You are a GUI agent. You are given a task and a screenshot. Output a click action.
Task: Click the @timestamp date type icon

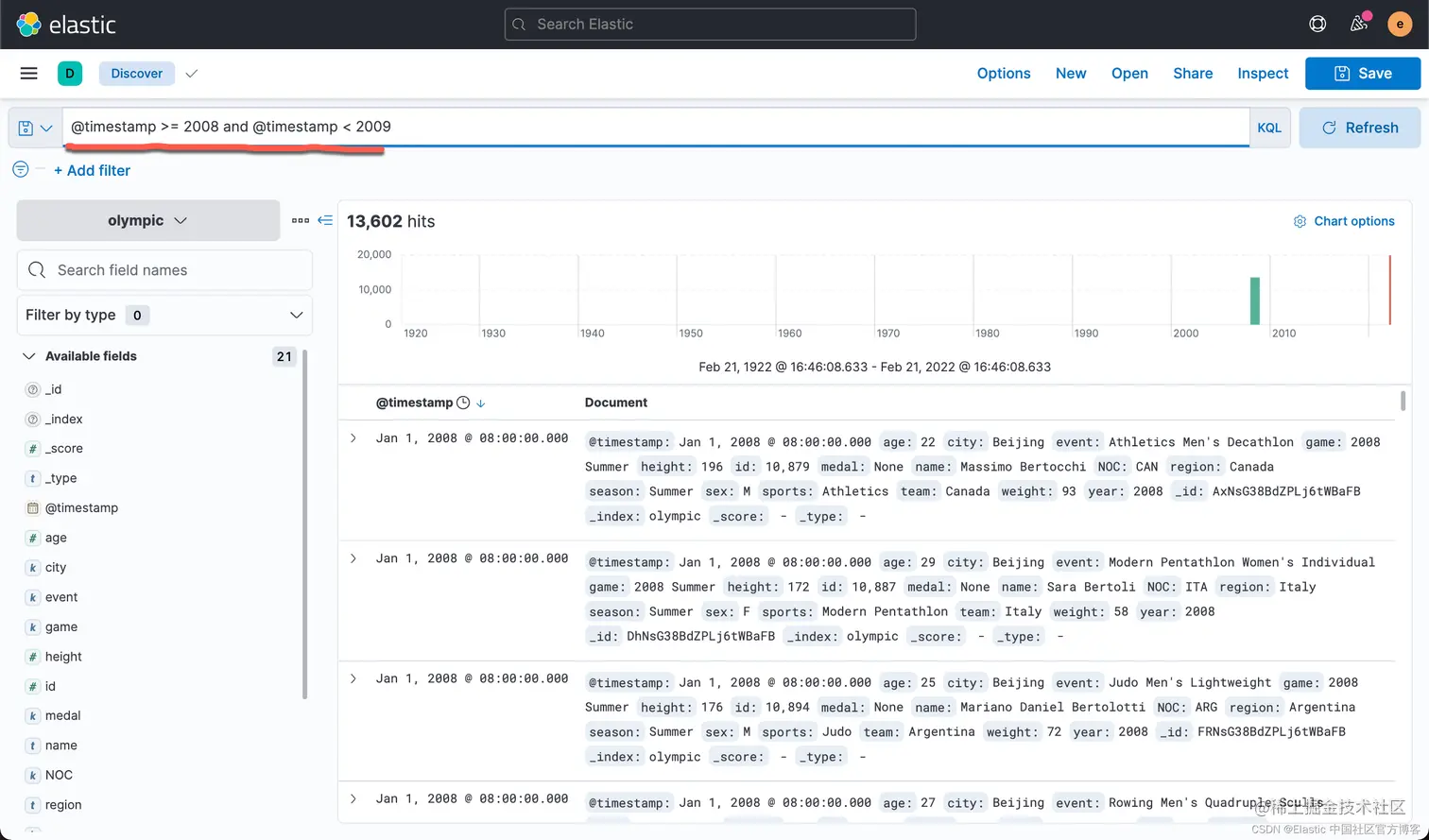33,508
